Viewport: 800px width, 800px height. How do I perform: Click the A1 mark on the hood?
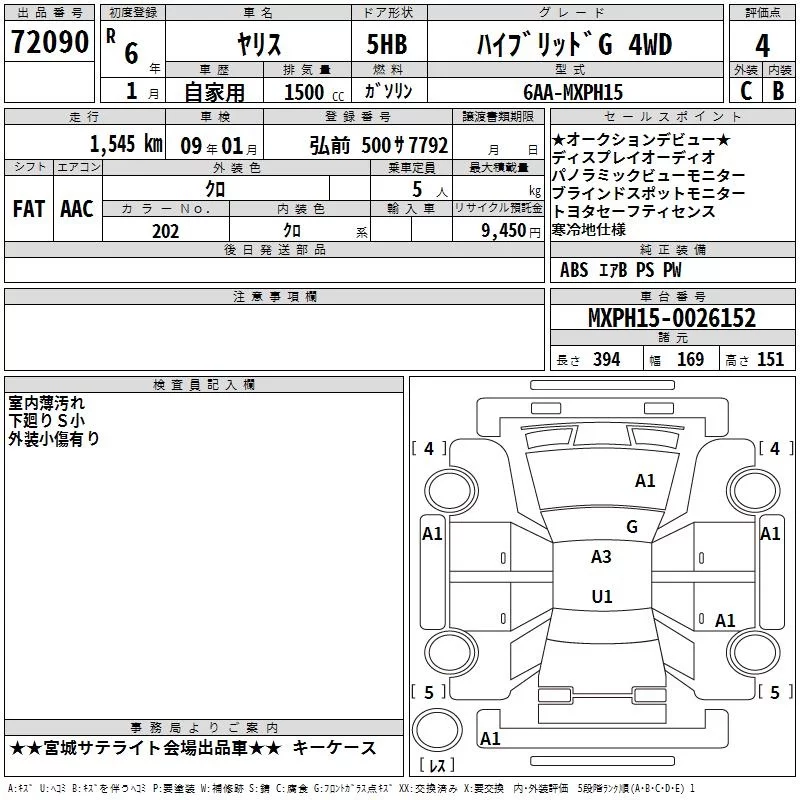pos(645,481)
